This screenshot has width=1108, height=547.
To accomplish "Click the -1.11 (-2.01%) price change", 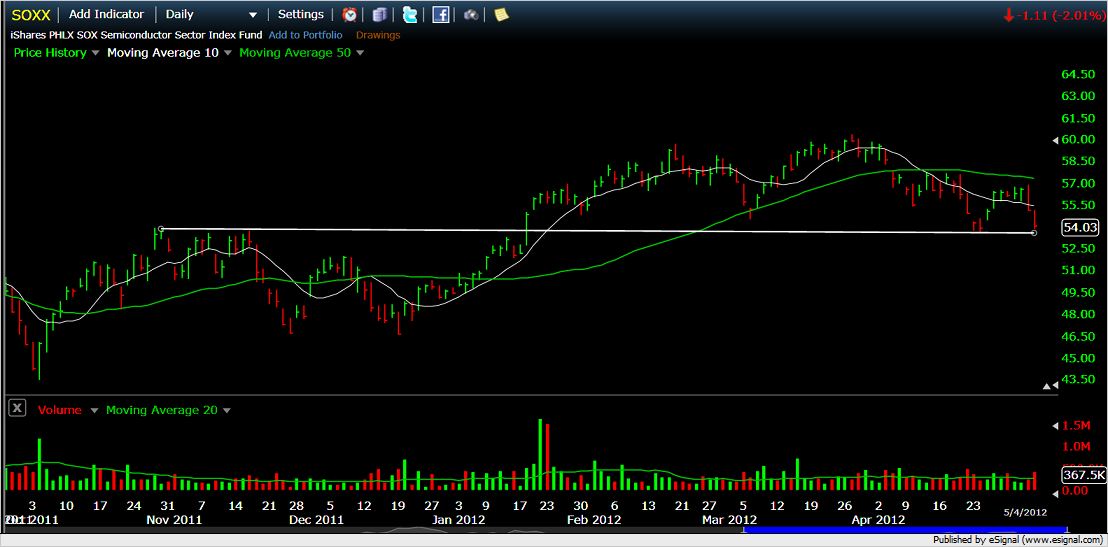I will point(1054,15).
